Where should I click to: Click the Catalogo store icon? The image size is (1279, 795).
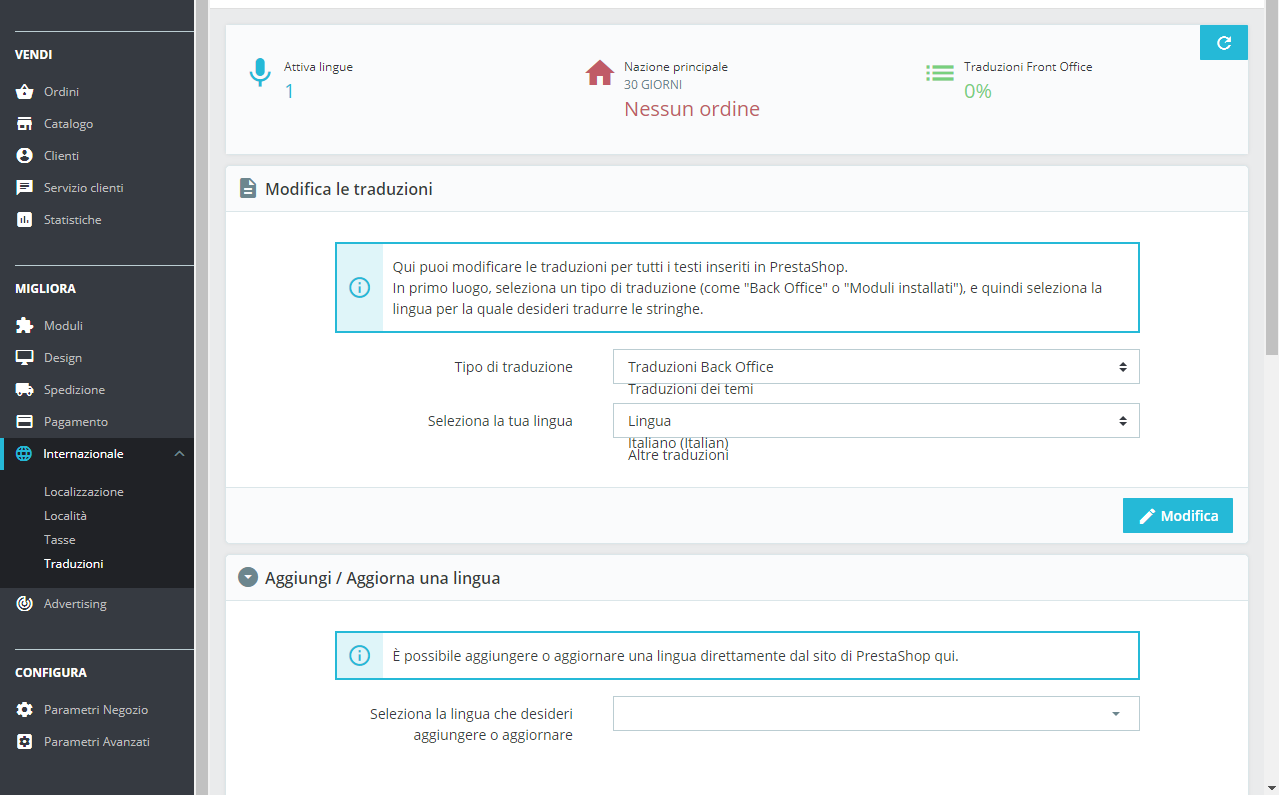point(25,124)
